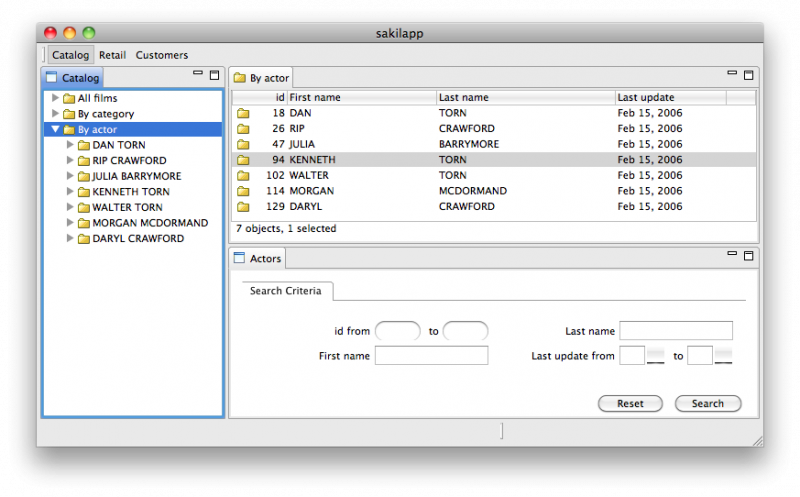The width and height of the screenshot is (800, 497).
Task: Minimize the Catalog panel view
Action: 198,75
